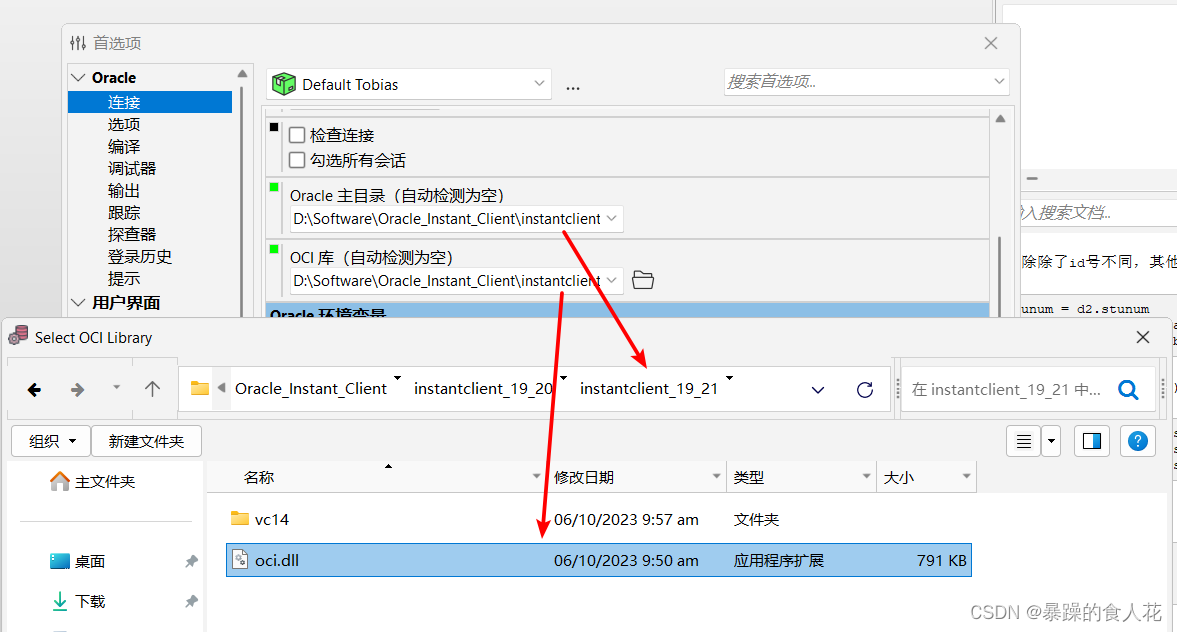Click the 新建文件夹 button
This screenshot has width=1177, height=632.
[146, 440]
